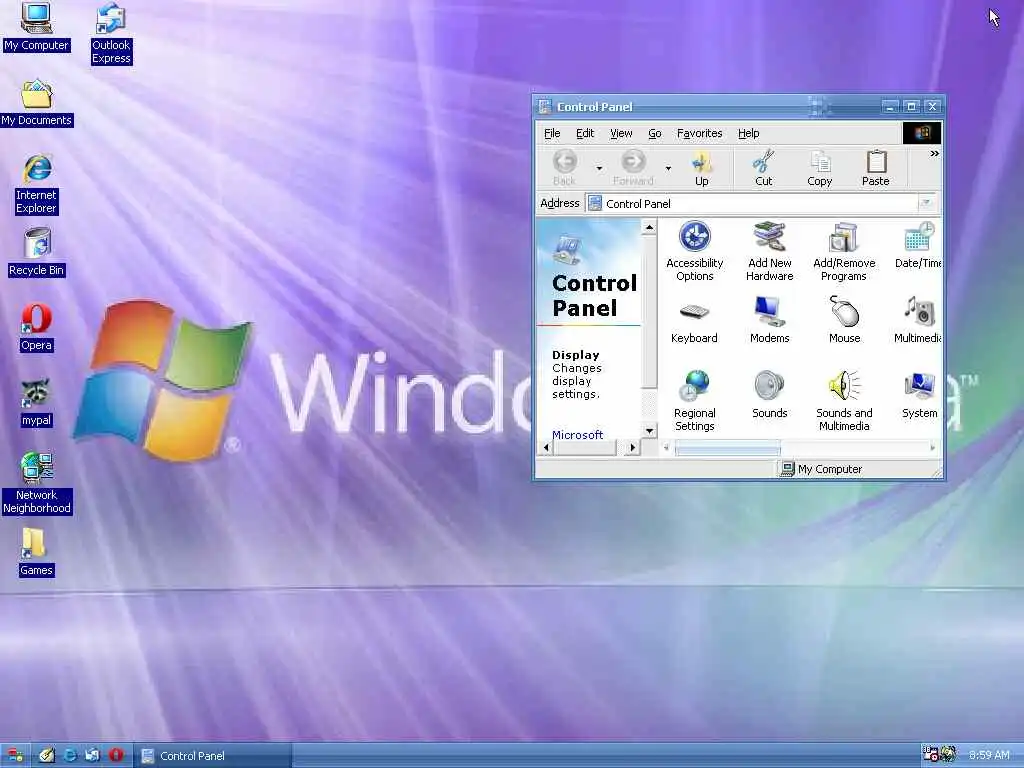
Task: Click the Control Panel taskbar button
Action: [x=213, y=756]
